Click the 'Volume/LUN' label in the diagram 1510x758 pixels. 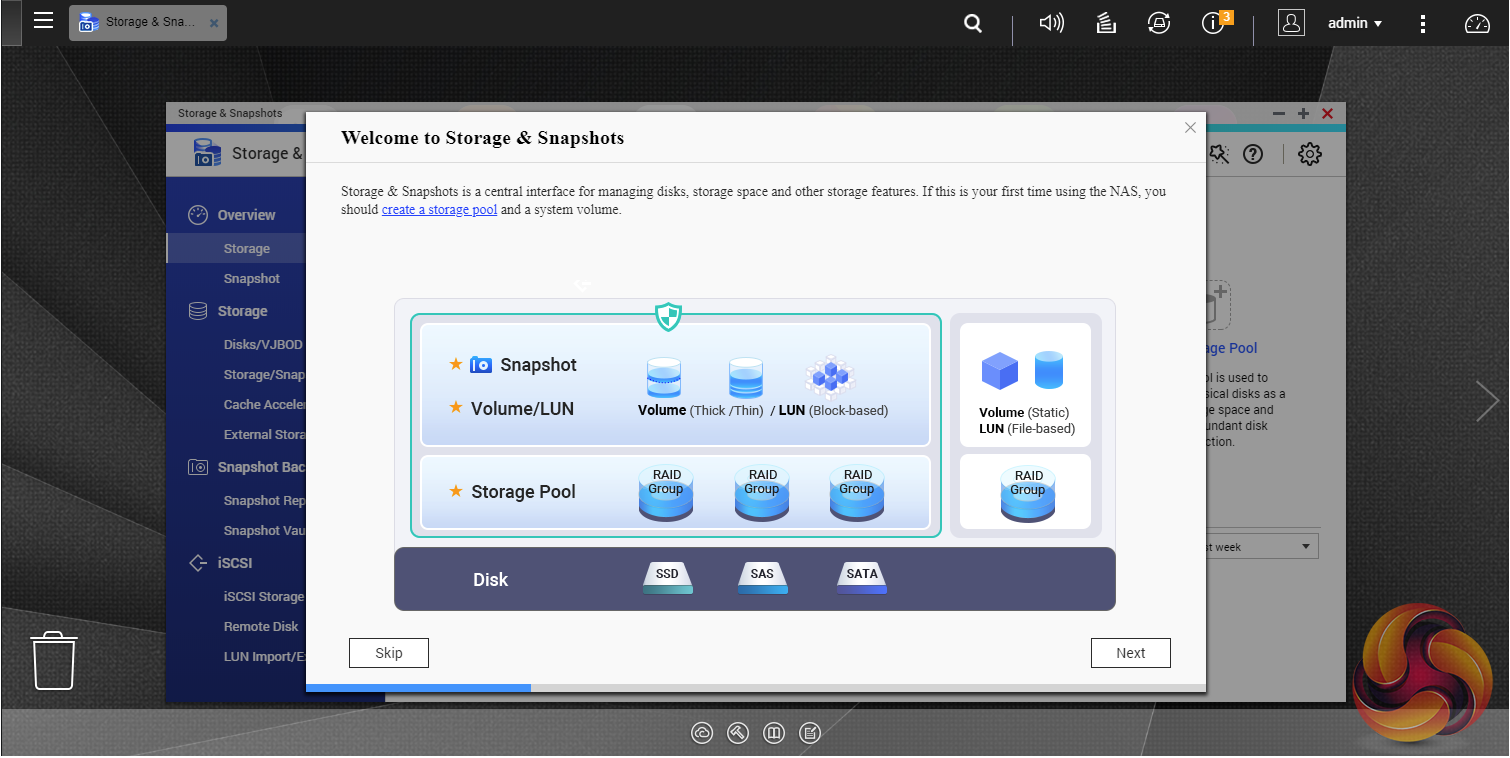523,408
